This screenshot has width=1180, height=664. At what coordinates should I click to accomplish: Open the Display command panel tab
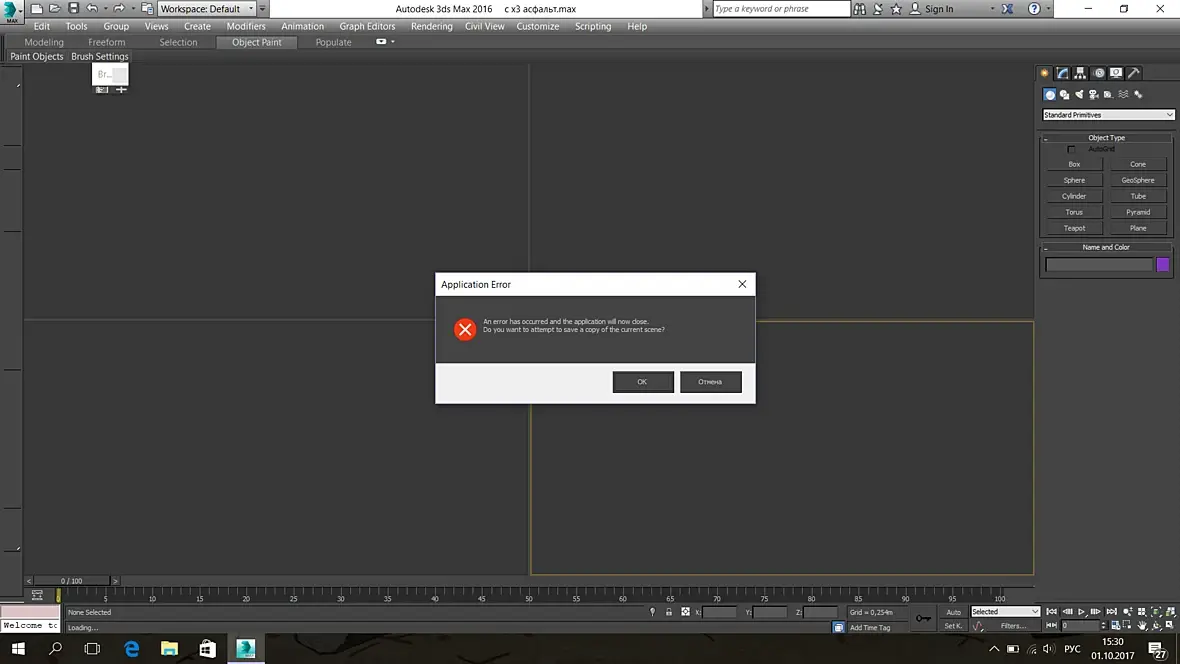(x=1116, y=73)
